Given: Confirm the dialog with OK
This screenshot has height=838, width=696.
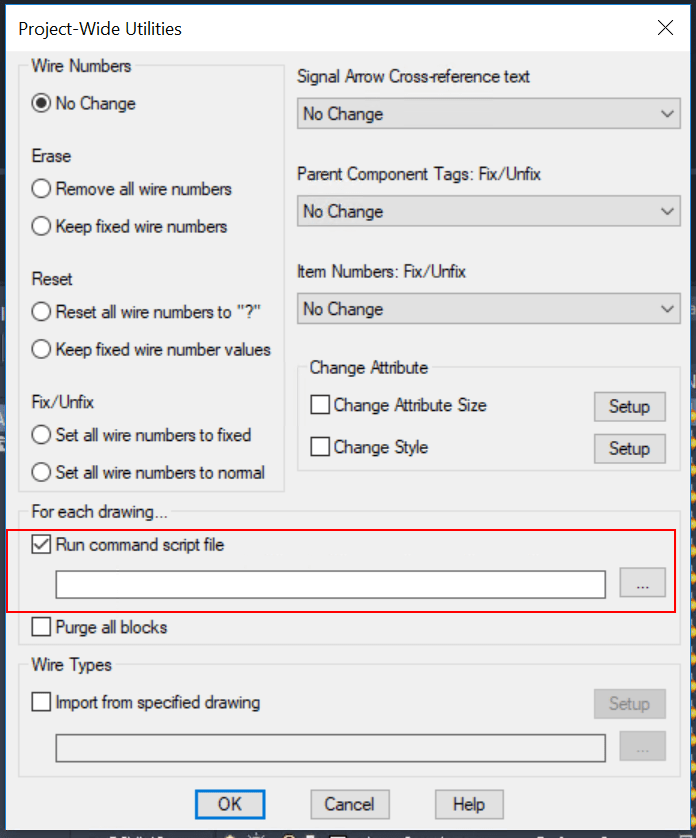Looking at the screenshot, I should click(x=229, y=804).
